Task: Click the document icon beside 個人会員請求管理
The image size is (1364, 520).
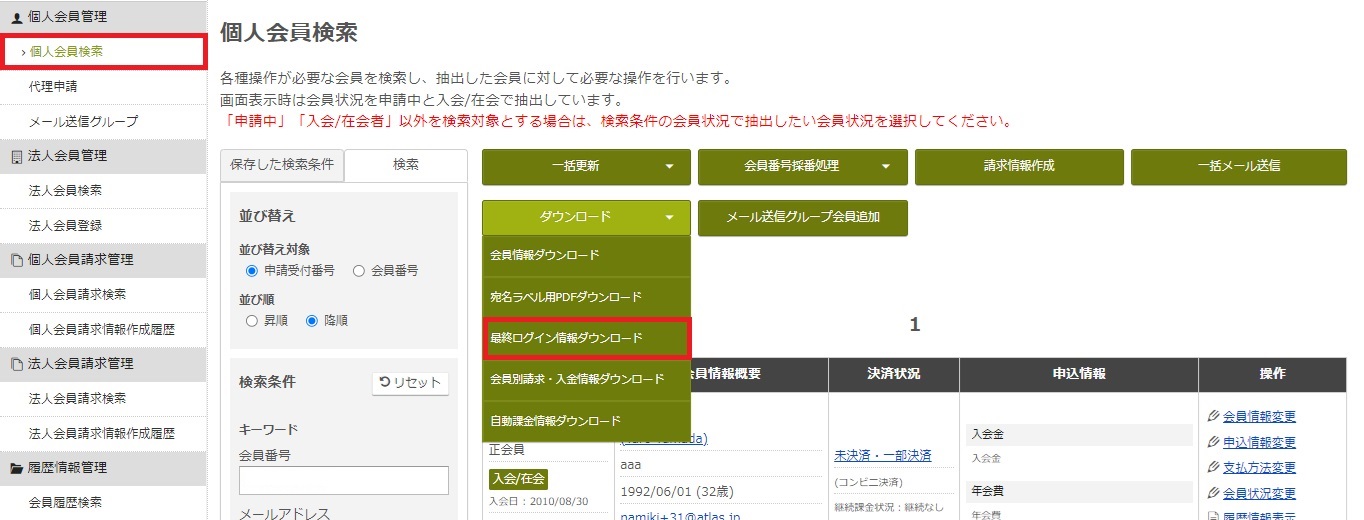Action: point(16,260)
